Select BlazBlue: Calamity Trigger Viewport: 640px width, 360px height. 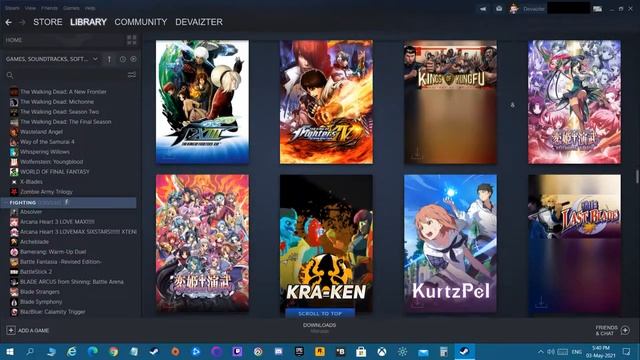pos(53,312)
